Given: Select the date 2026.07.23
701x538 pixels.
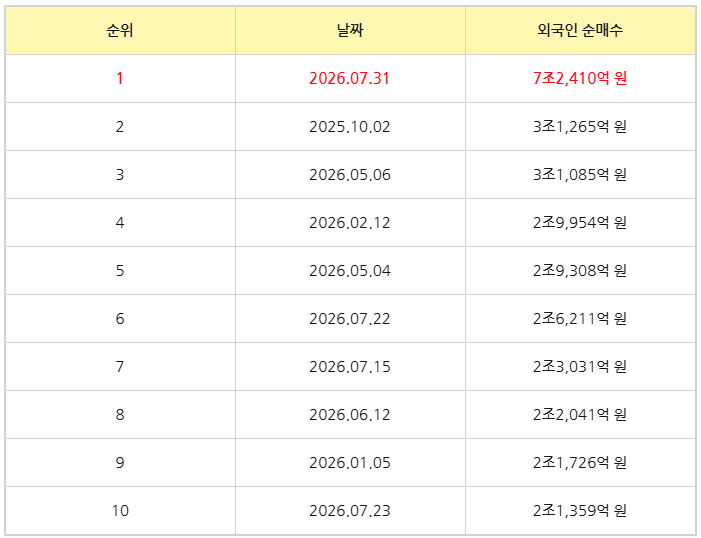Looking at the screenshot, I should coord(350,511).
